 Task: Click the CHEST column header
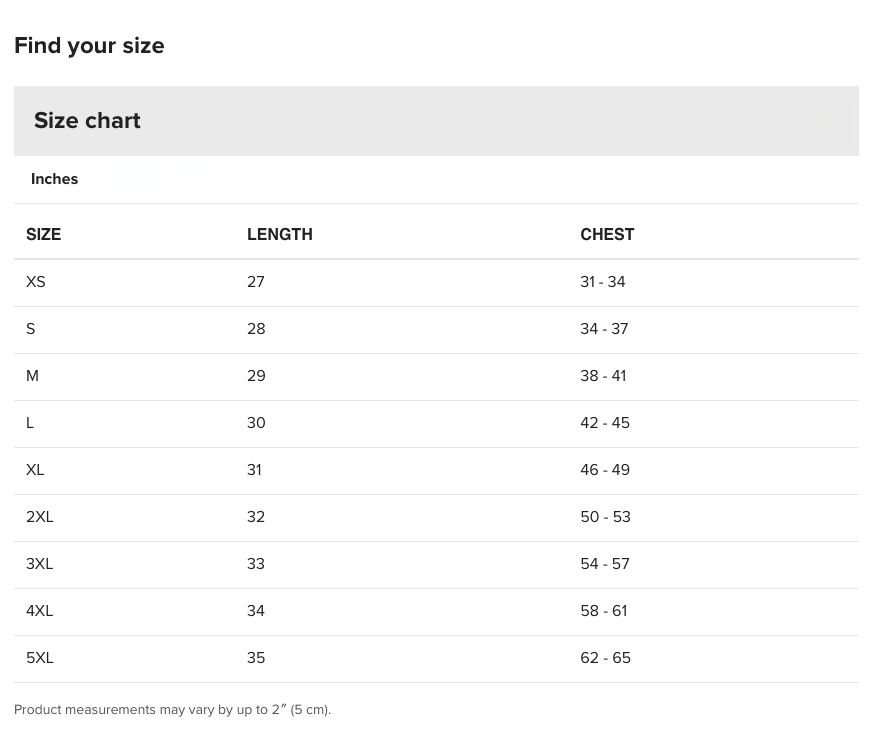607,234
